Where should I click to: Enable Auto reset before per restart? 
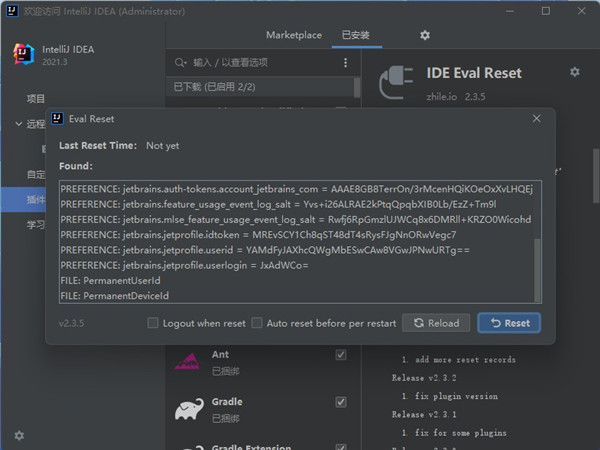[x=257, y=323]
